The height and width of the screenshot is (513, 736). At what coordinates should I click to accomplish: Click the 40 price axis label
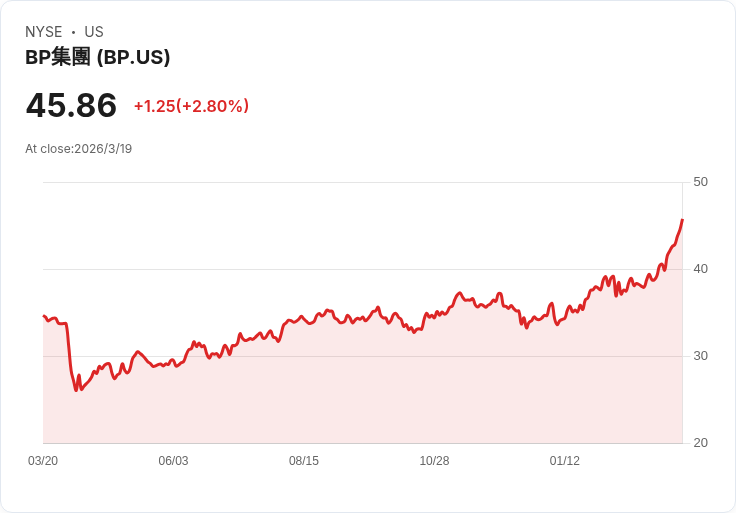(700, 269)
